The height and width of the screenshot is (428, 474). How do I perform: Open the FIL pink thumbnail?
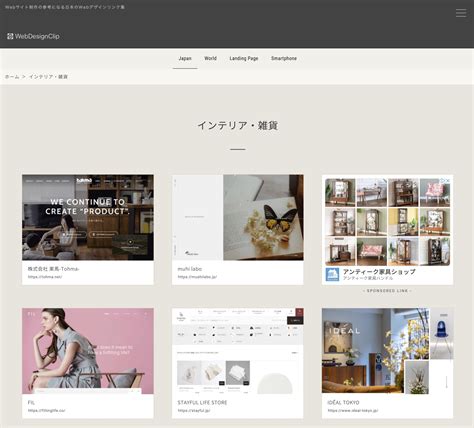88,351
